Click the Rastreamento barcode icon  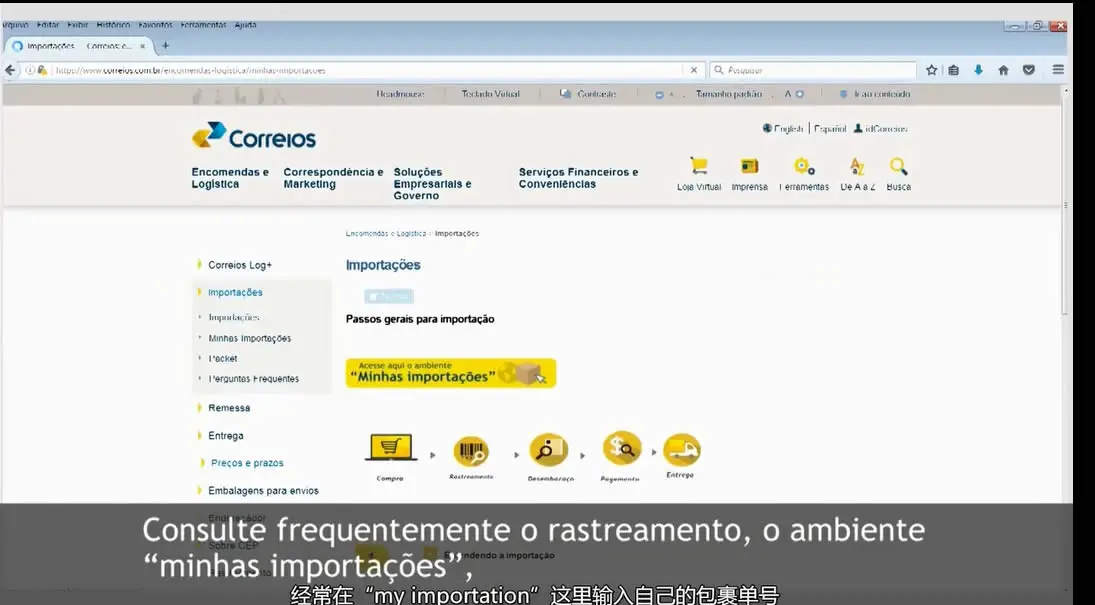[471, 451]
